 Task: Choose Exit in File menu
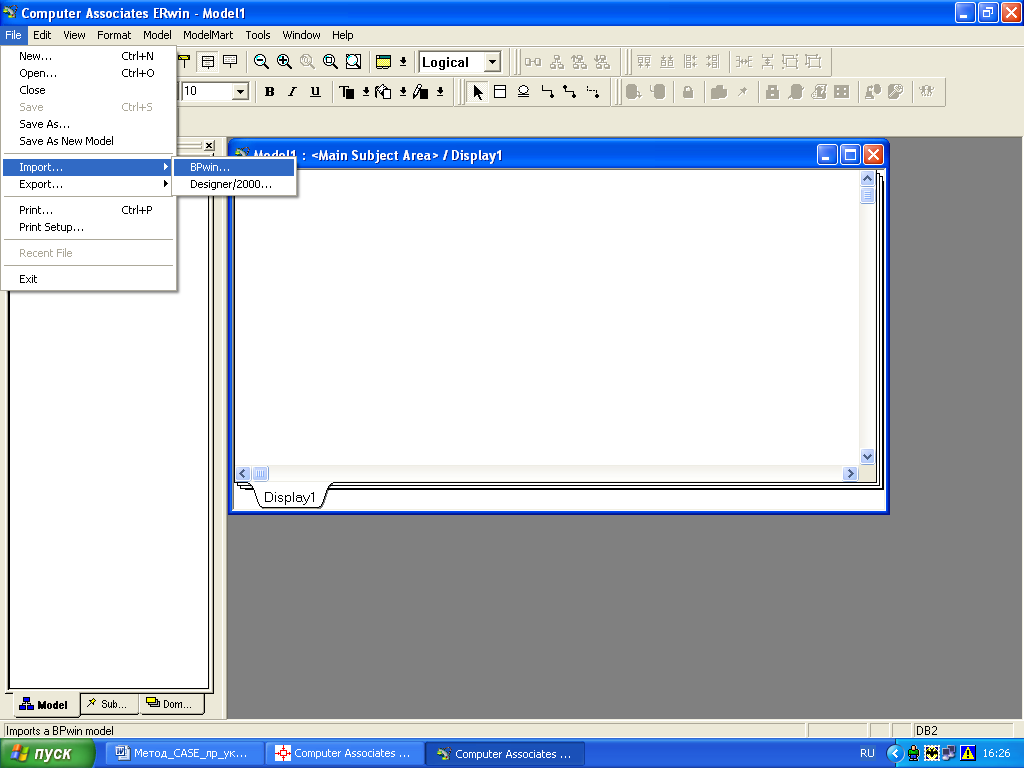coord(88,279)
